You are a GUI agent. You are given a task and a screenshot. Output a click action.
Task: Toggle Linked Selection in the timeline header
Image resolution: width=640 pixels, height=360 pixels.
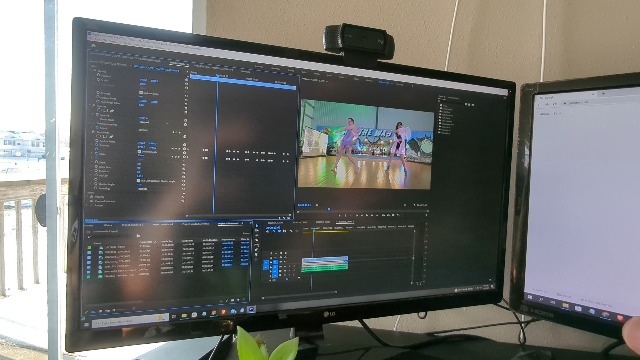click(x=280, y=231)
